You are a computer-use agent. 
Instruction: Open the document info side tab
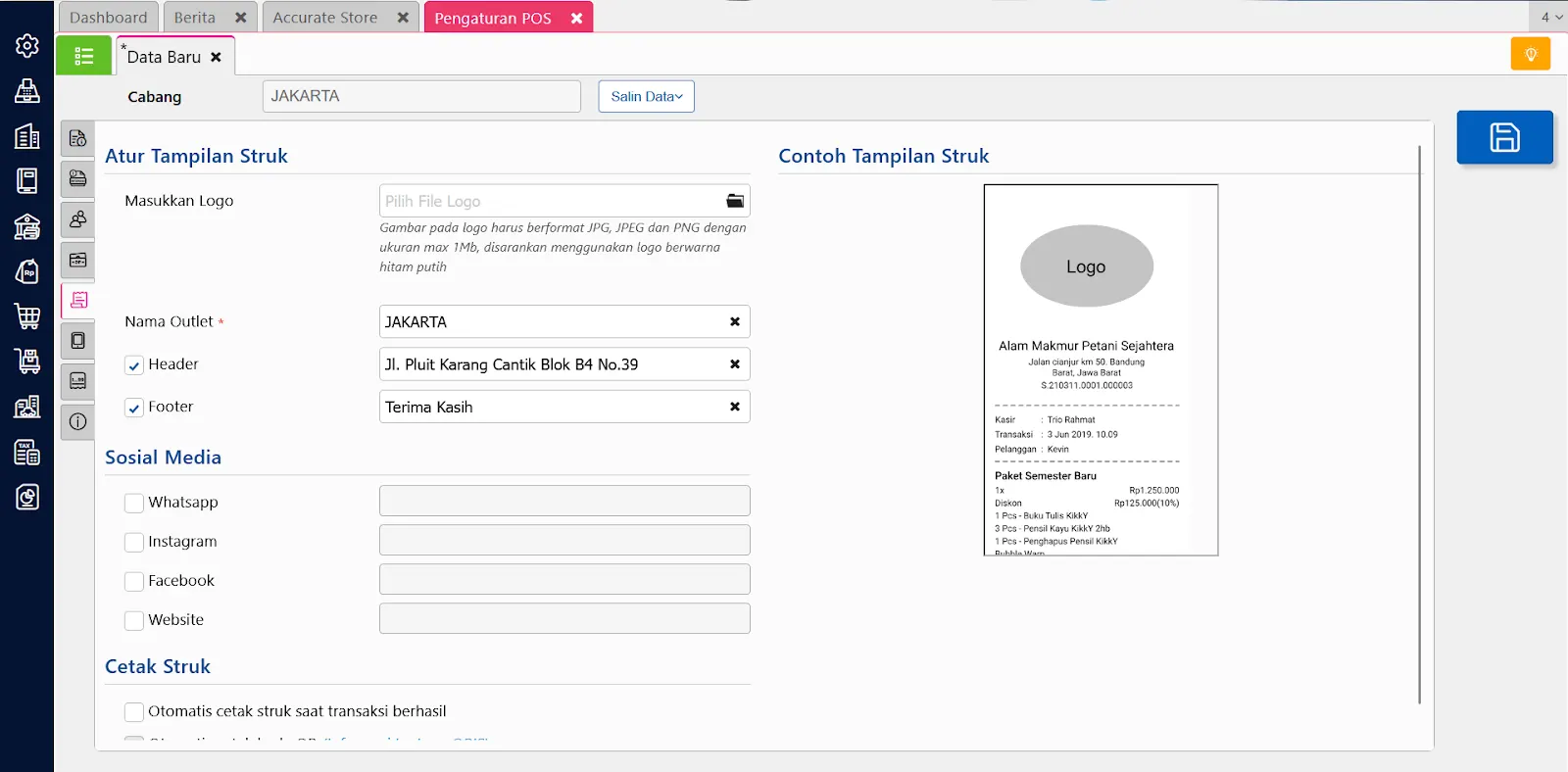click(x=78, y=139)
